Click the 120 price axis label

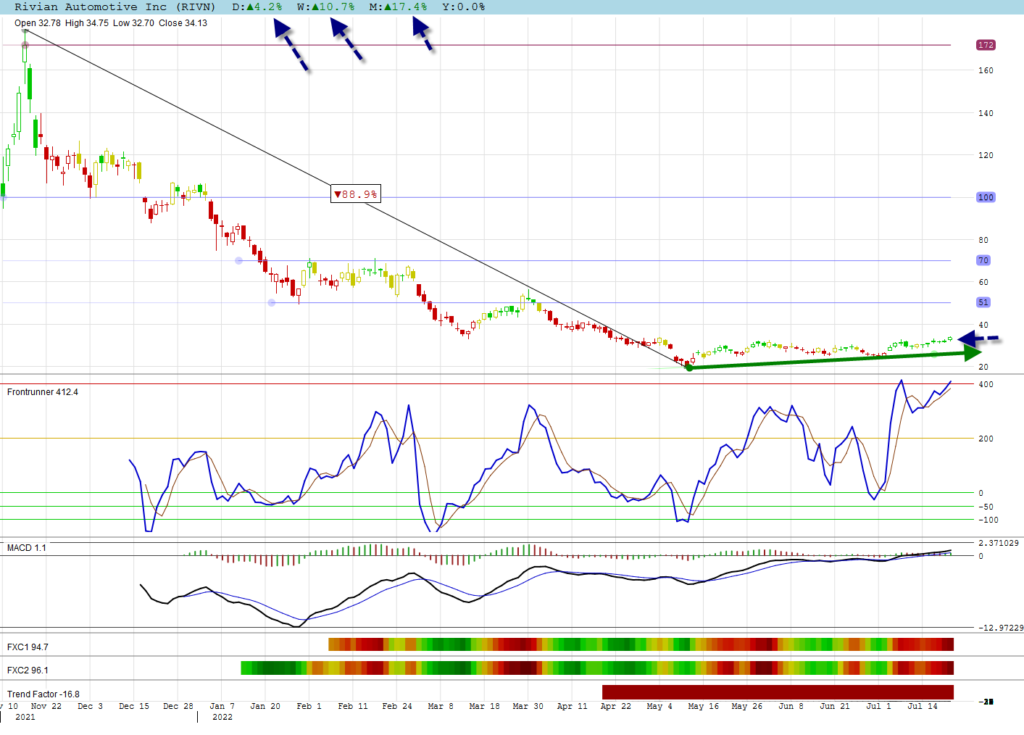[x=985, y=155]
